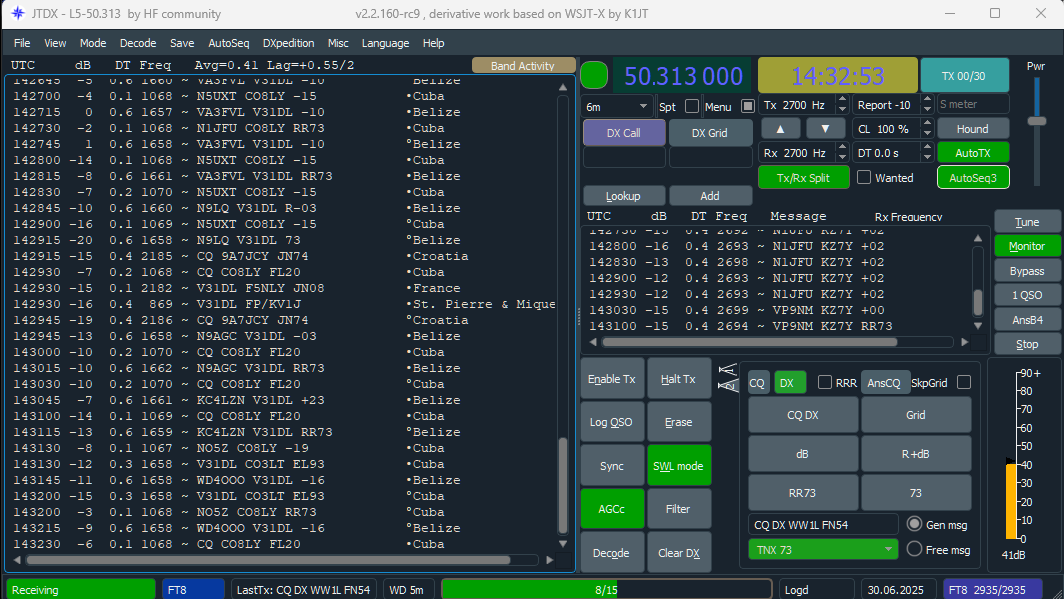Click the upper Tx/Rx frequency swap arrows
The image size is (1064, 599).
(728, 370)
